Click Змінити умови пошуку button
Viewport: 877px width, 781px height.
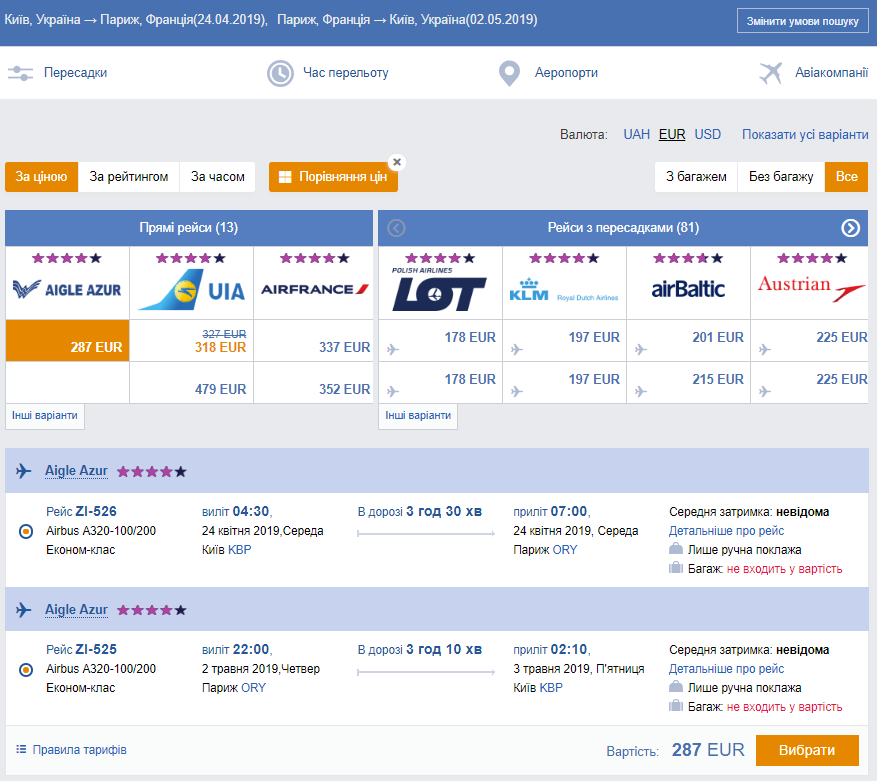[x=802, y=21]
